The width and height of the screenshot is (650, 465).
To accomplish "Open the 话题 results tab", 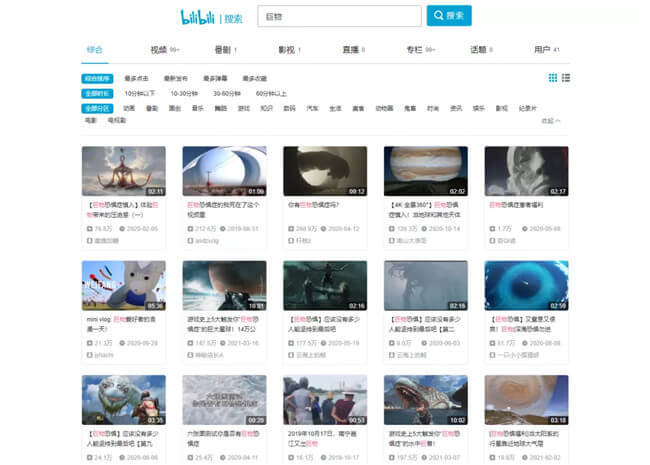I will point(481,50).
